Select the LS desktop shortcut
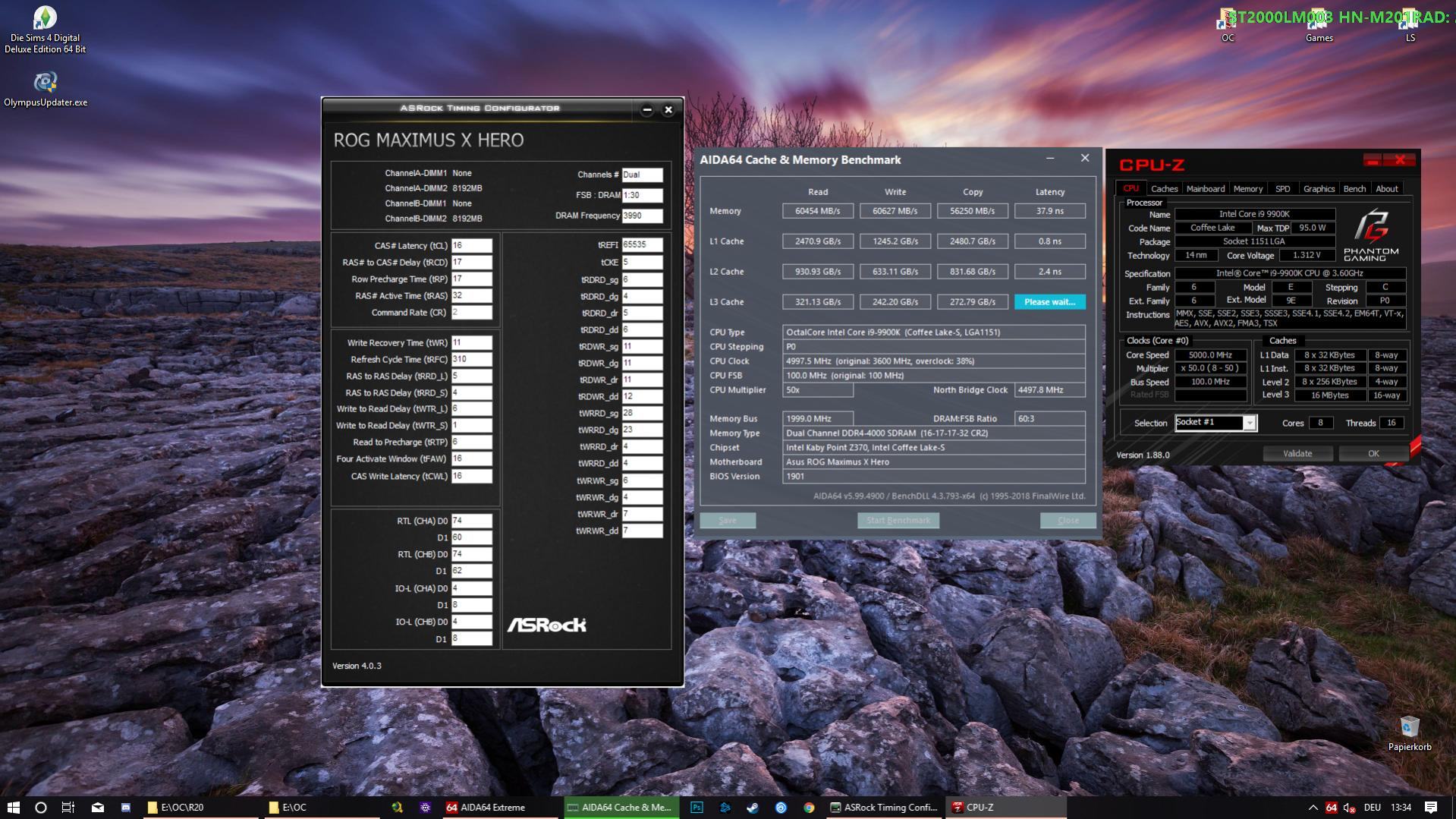1456x819 pixels. (1410, 25)
